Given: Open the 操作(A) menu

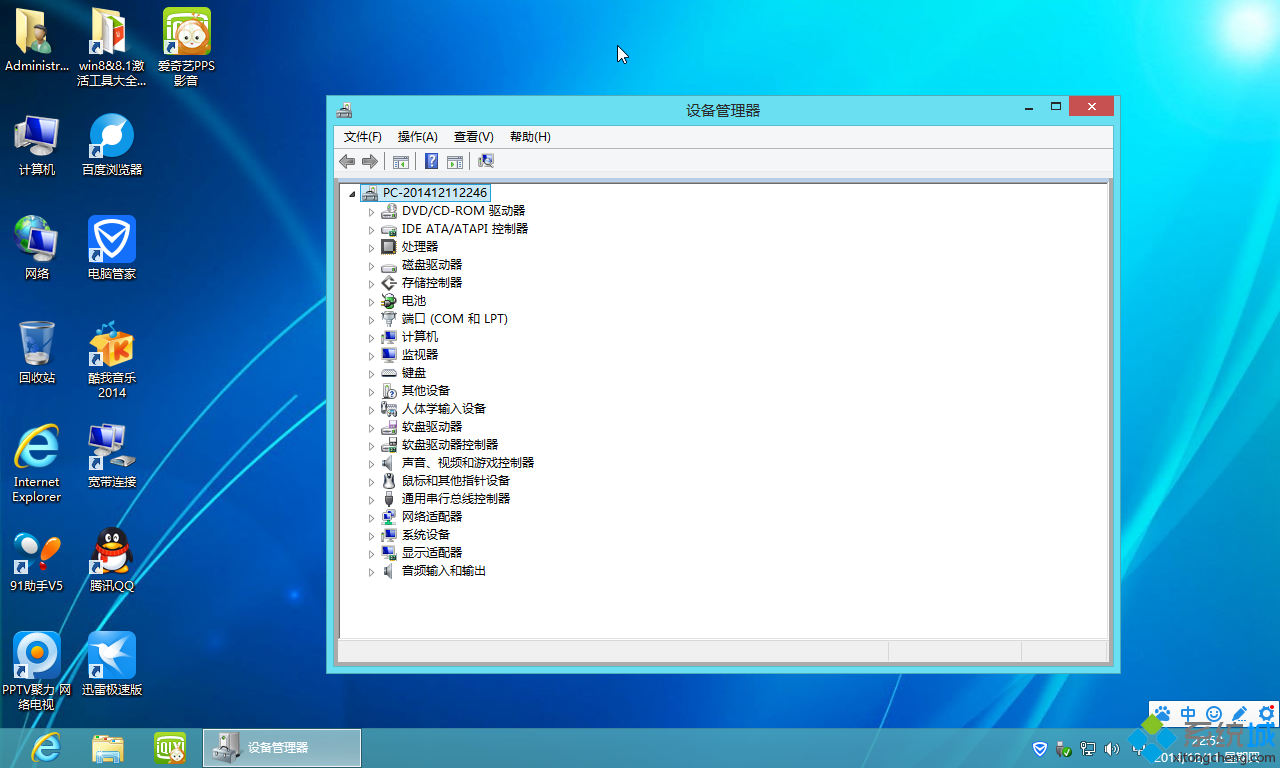Looking at the screenshot, I should 418,137.
